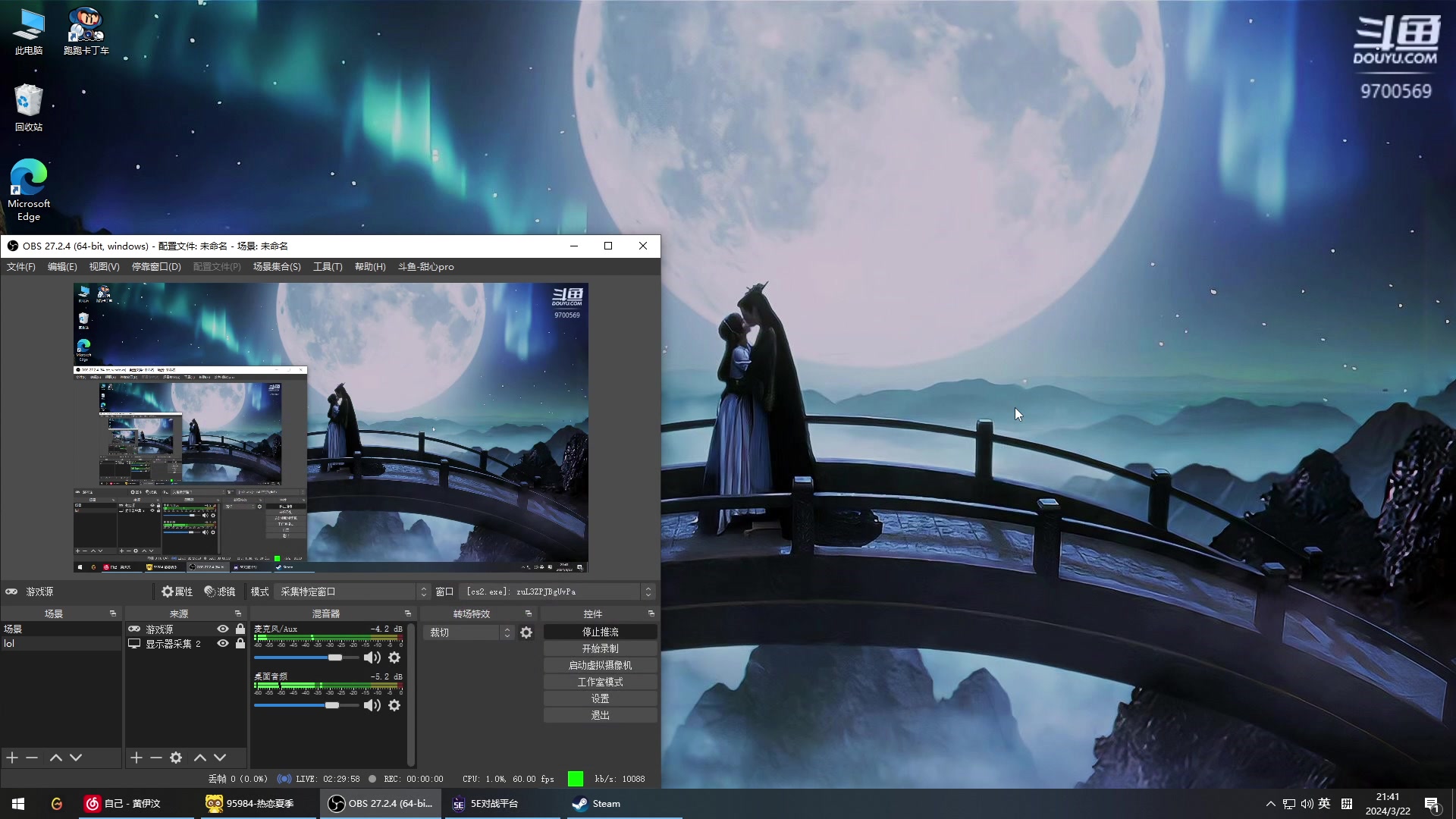Launch Microsoft Edge from the desktop

pos(29,190)
